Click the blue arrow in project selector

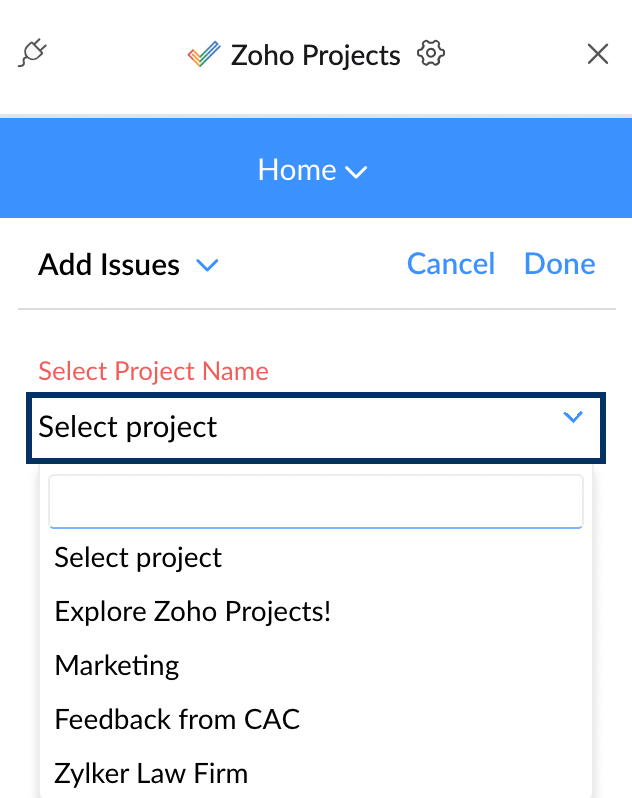point(573,417)
